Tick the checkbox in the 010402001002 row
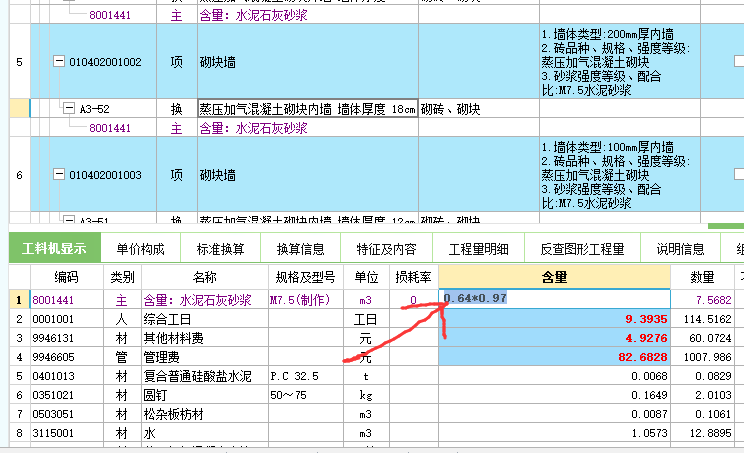This screenshot has height=453, width=744. [739, 61]
